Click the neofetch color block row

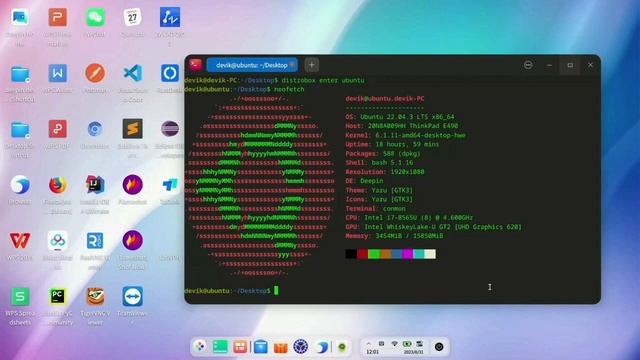click(391, 254)
